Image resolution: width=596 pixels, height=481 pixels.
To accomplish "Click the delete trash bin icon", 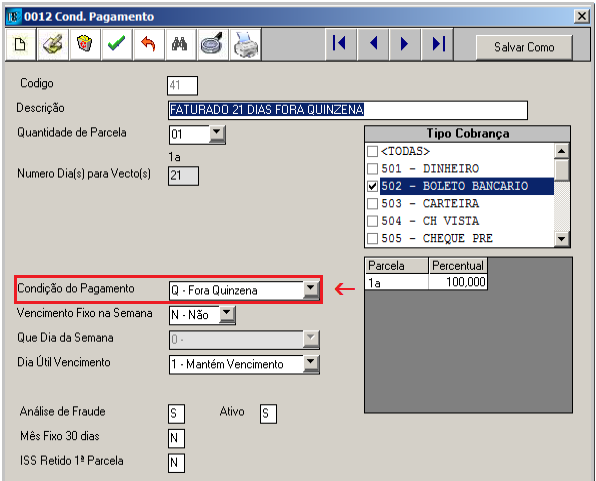I will pos(84,44).
